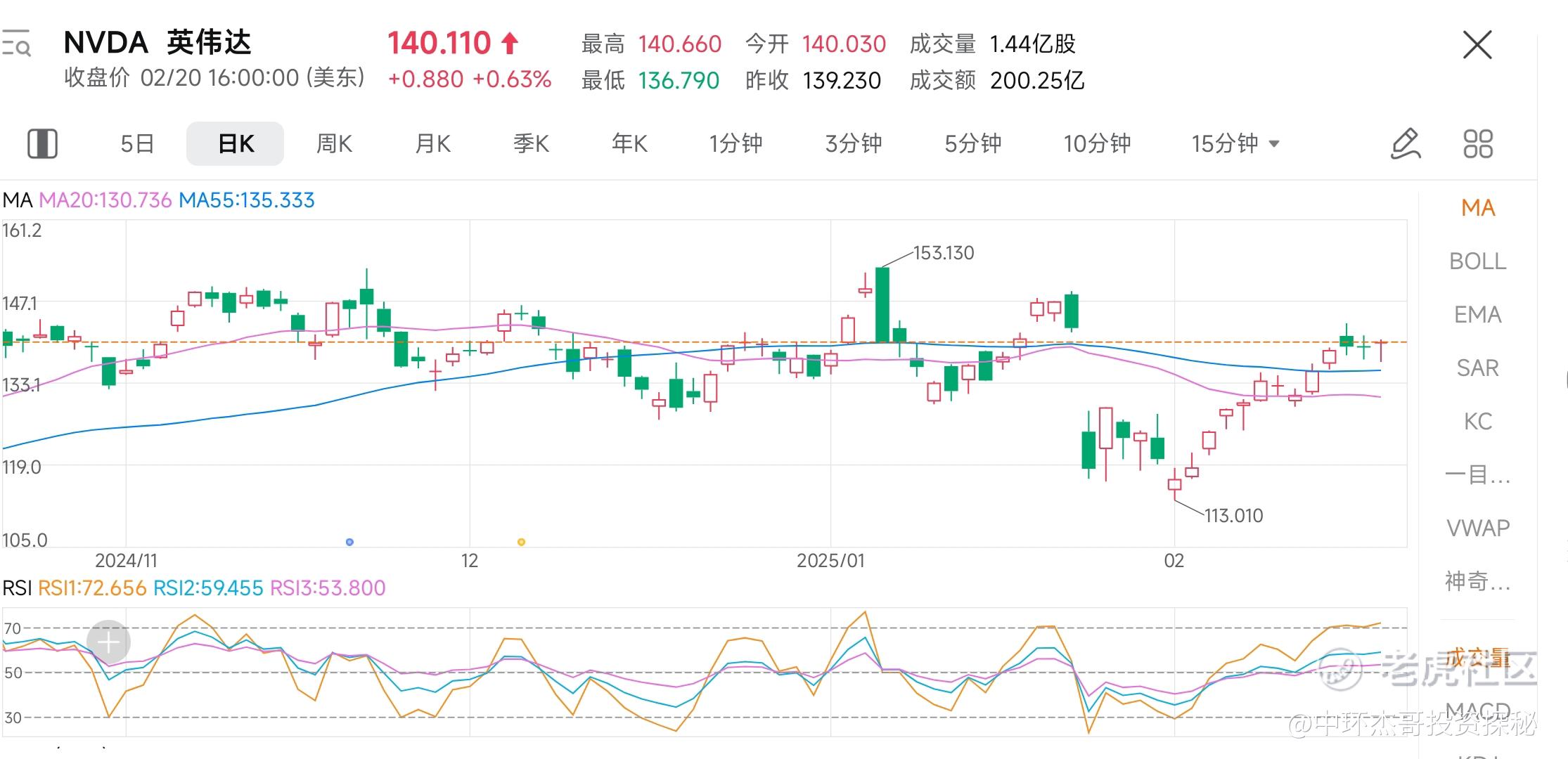The image size is (1568, 759).
Task: Click the 153.130 high price annotation
Action: [x=944, y=253]
